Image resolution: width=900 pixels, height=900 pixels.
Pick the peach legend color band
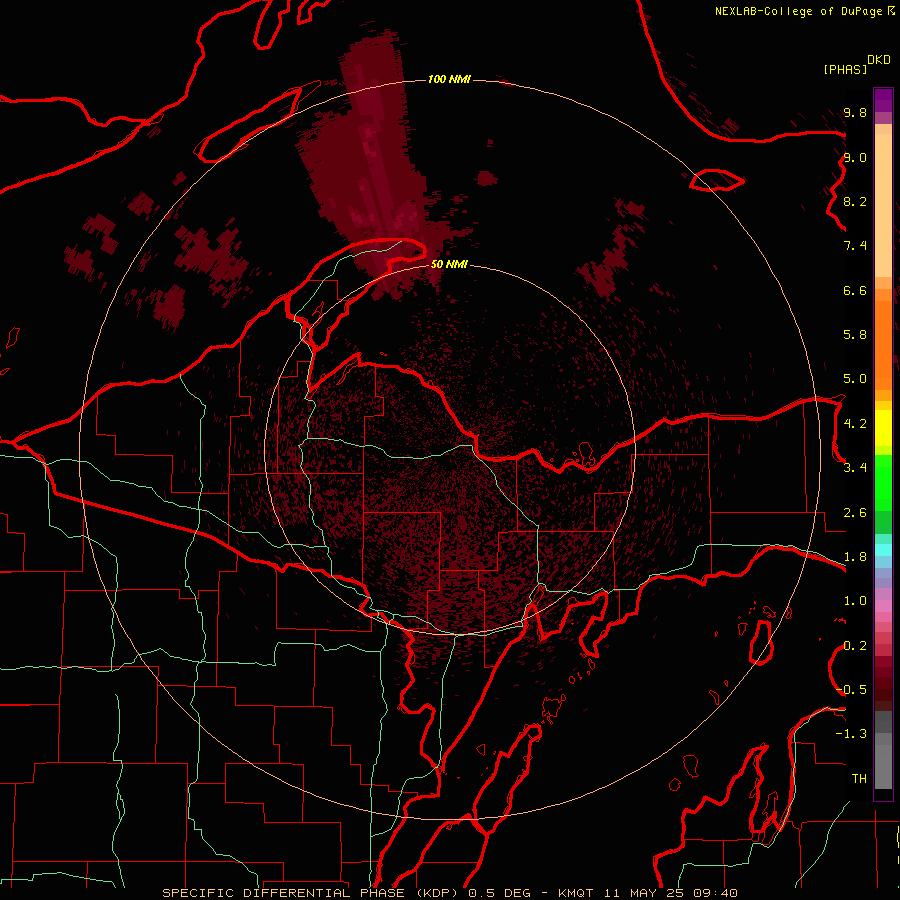click(x=883, y=207)
